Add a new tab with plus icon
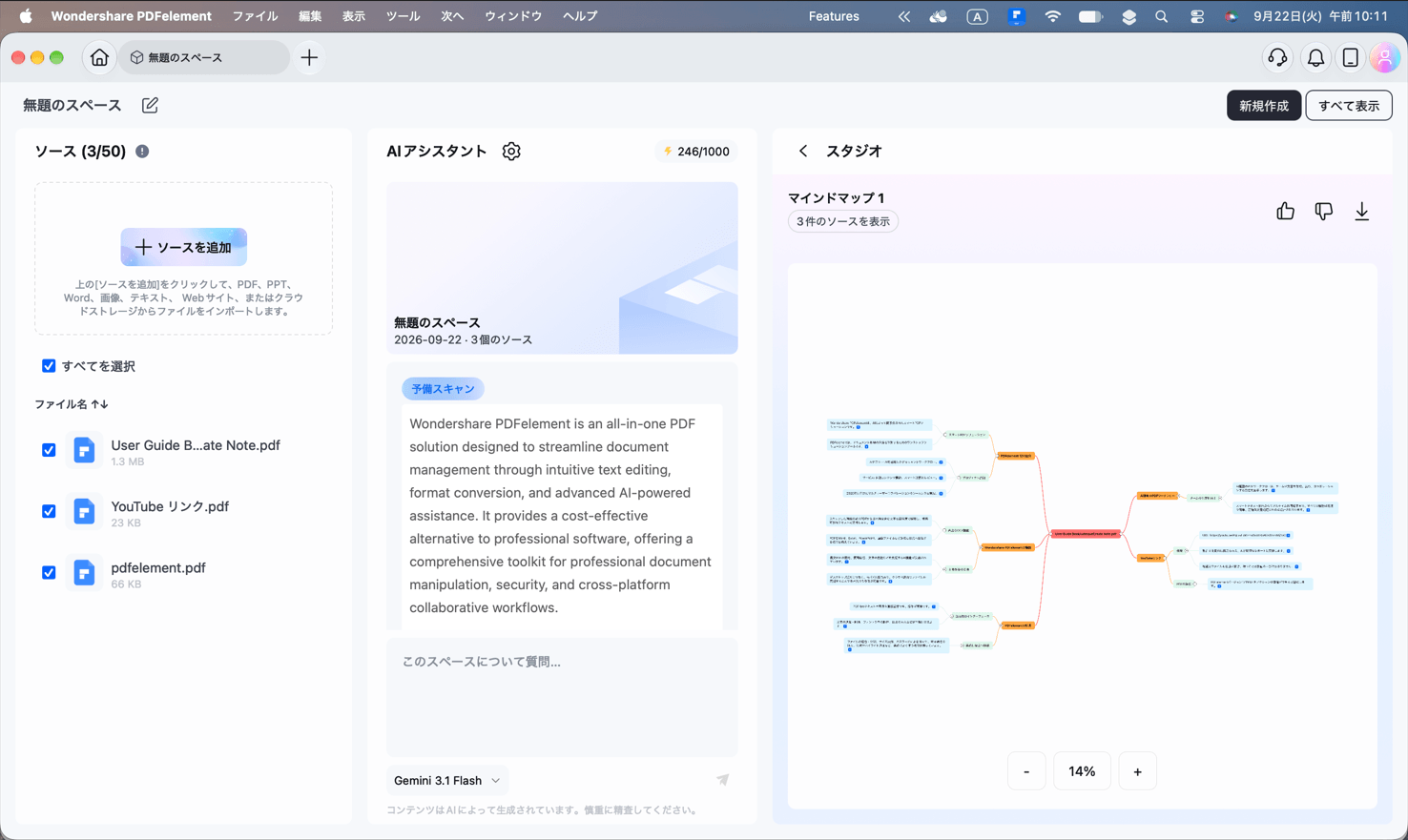 309,58
